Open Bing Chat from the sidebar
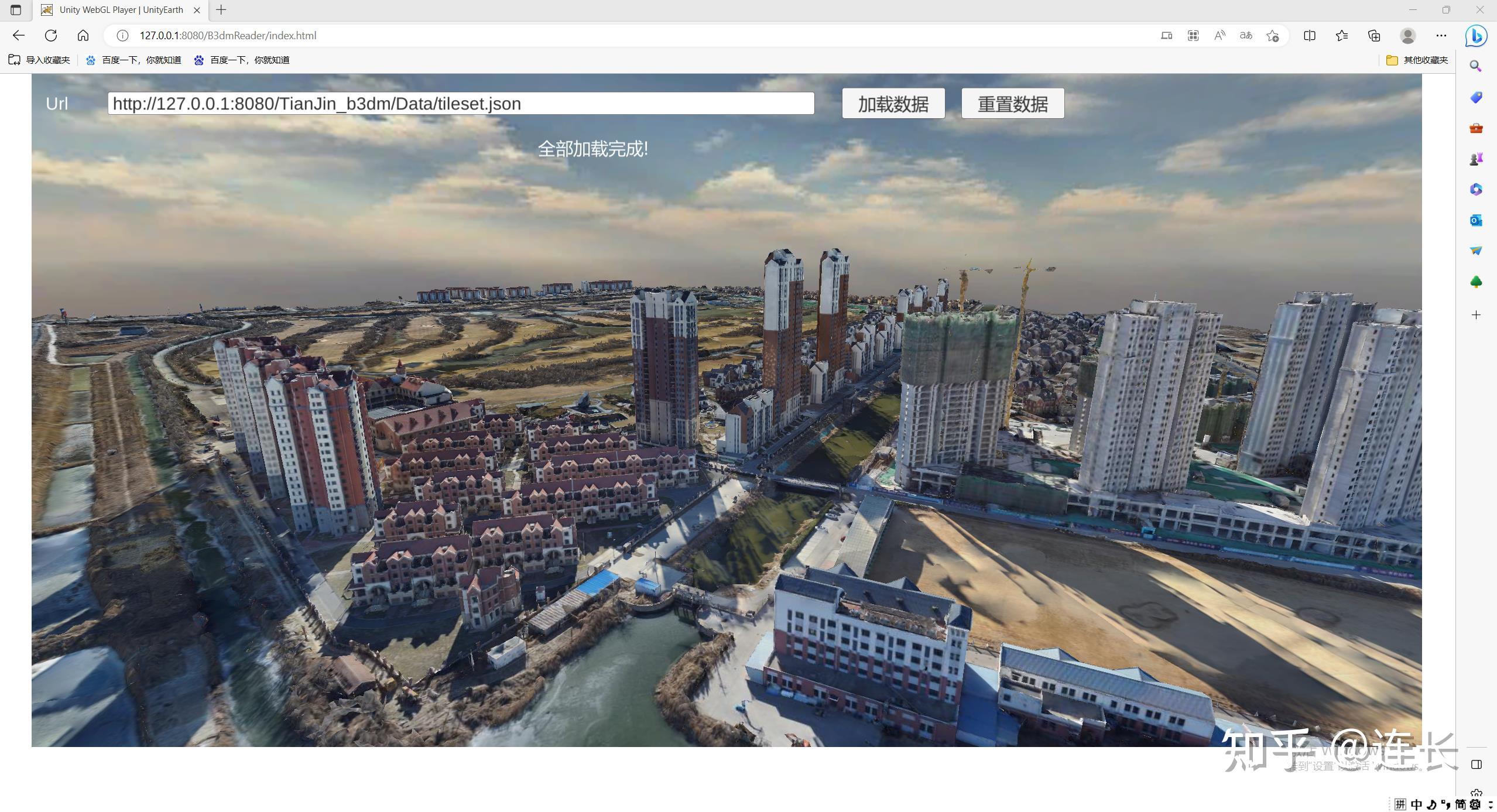The height and width of the screenshot is (812, 1497). pos(1476,36)
